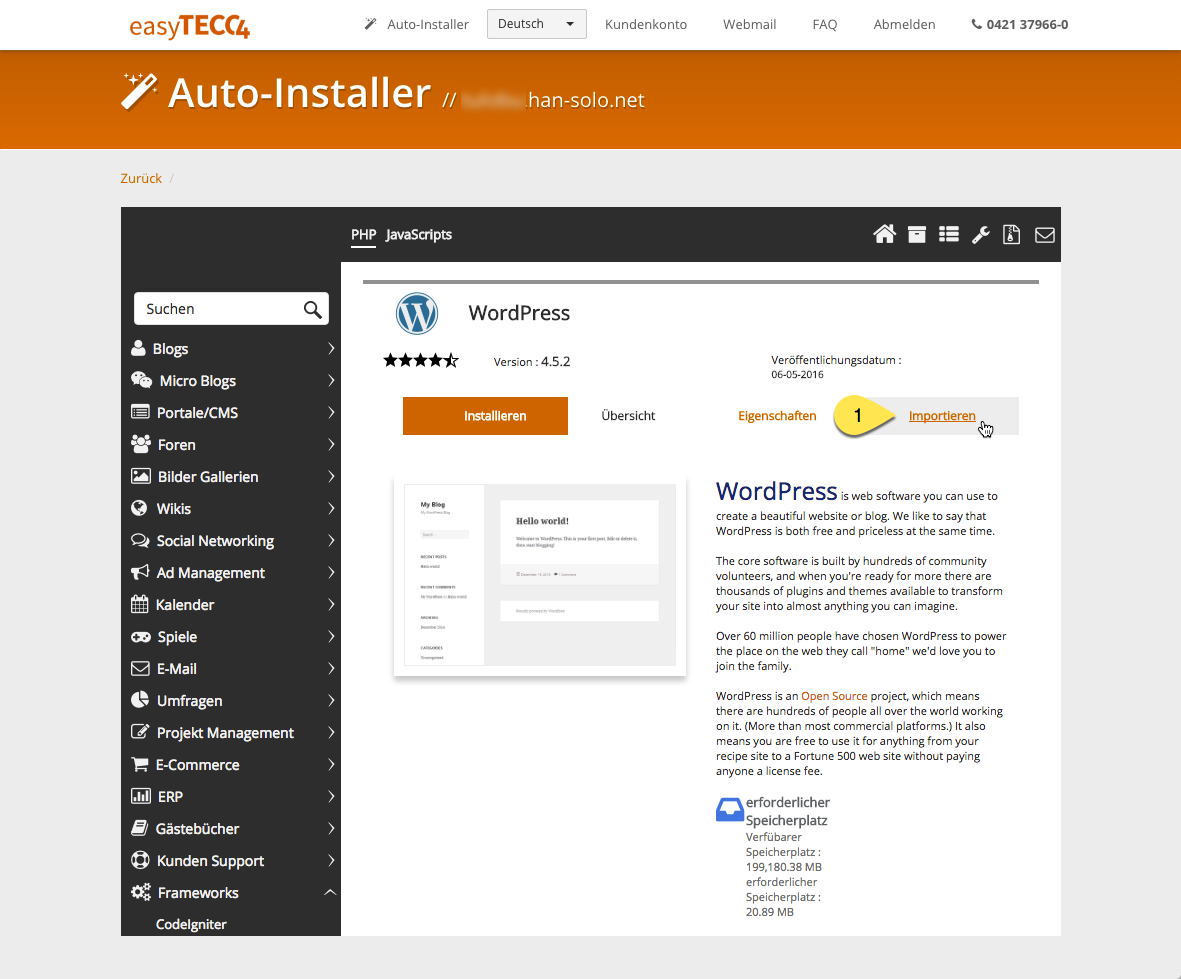This screenshot has height=979, width=1181.
Task: Click the Importieren link
Action: click(941, 416)
